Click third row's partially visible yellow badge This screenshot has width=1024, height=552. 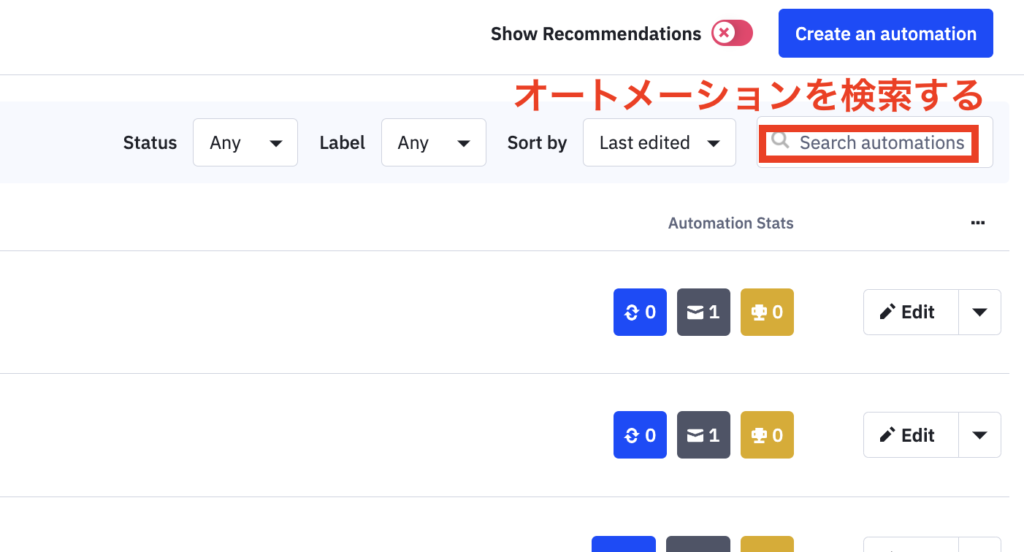[767, 544]
